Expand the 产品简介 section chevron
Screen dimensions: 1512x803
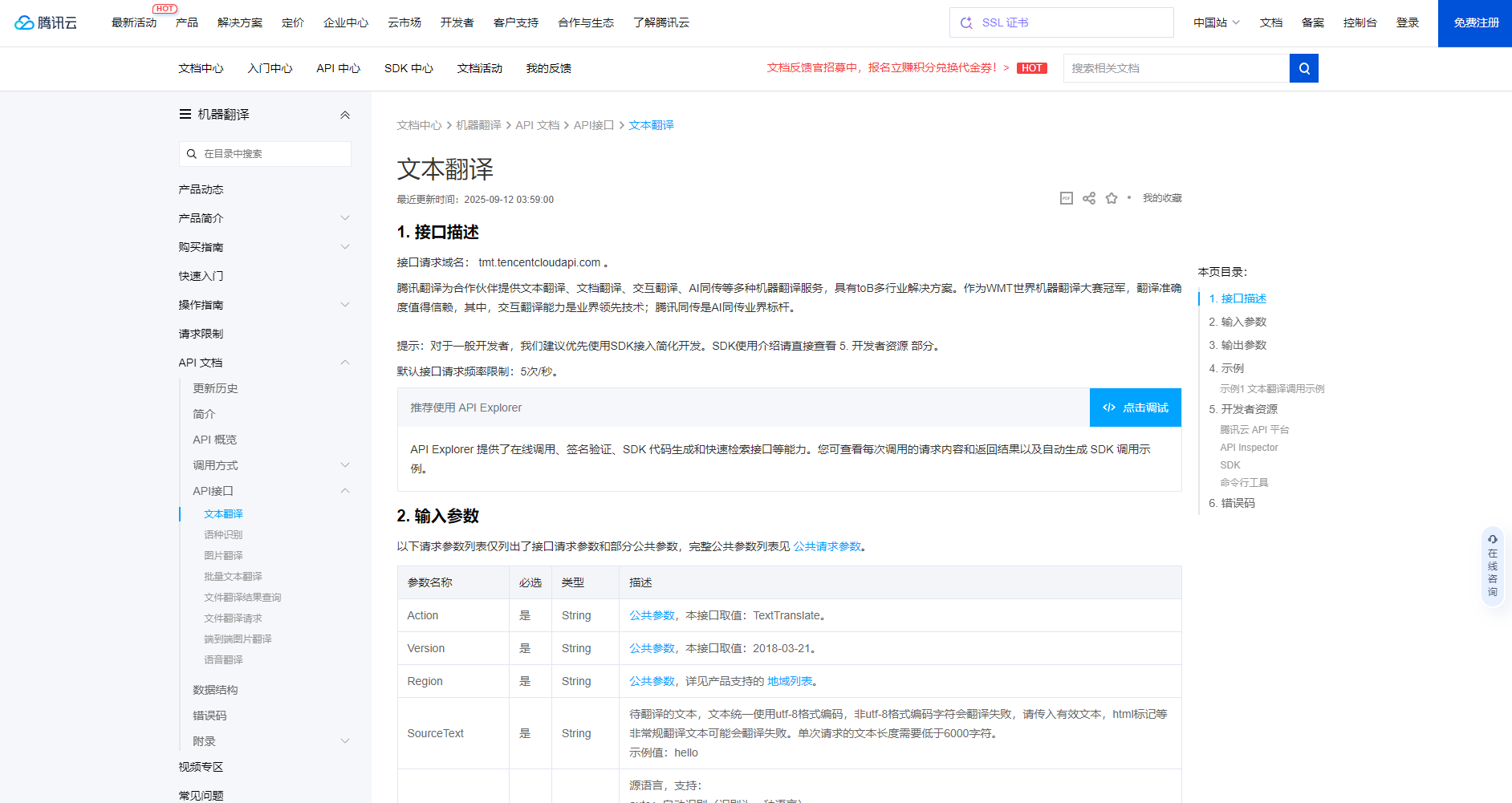345,217
